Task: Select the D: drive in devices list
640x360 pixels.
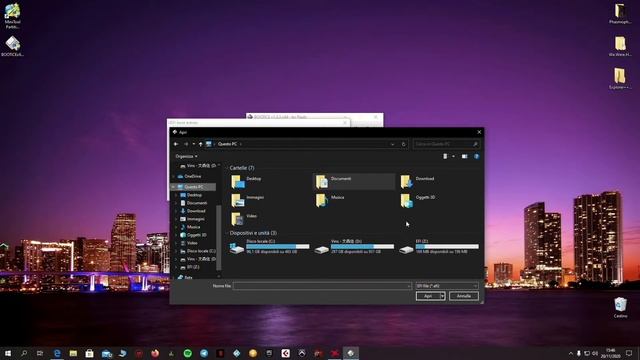Action: click(x=354, y=247)
